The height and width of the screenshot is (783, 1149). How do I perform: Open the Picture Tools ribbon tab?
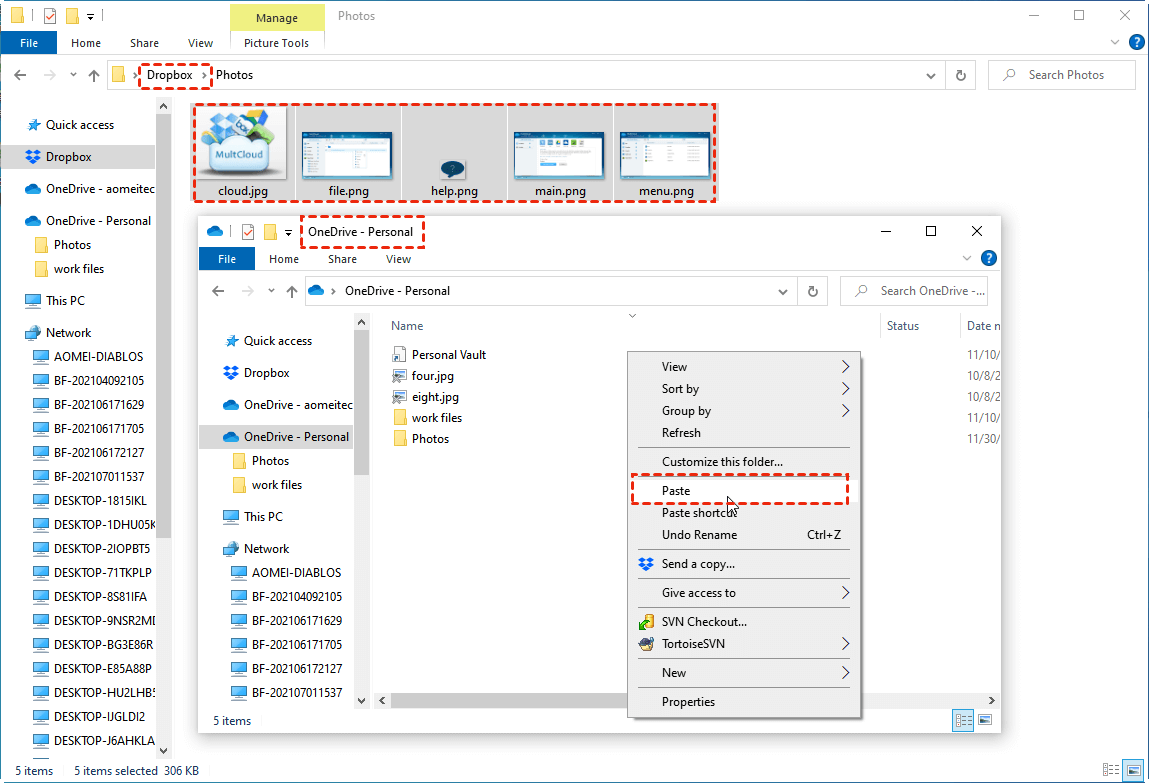coord(276,43)
